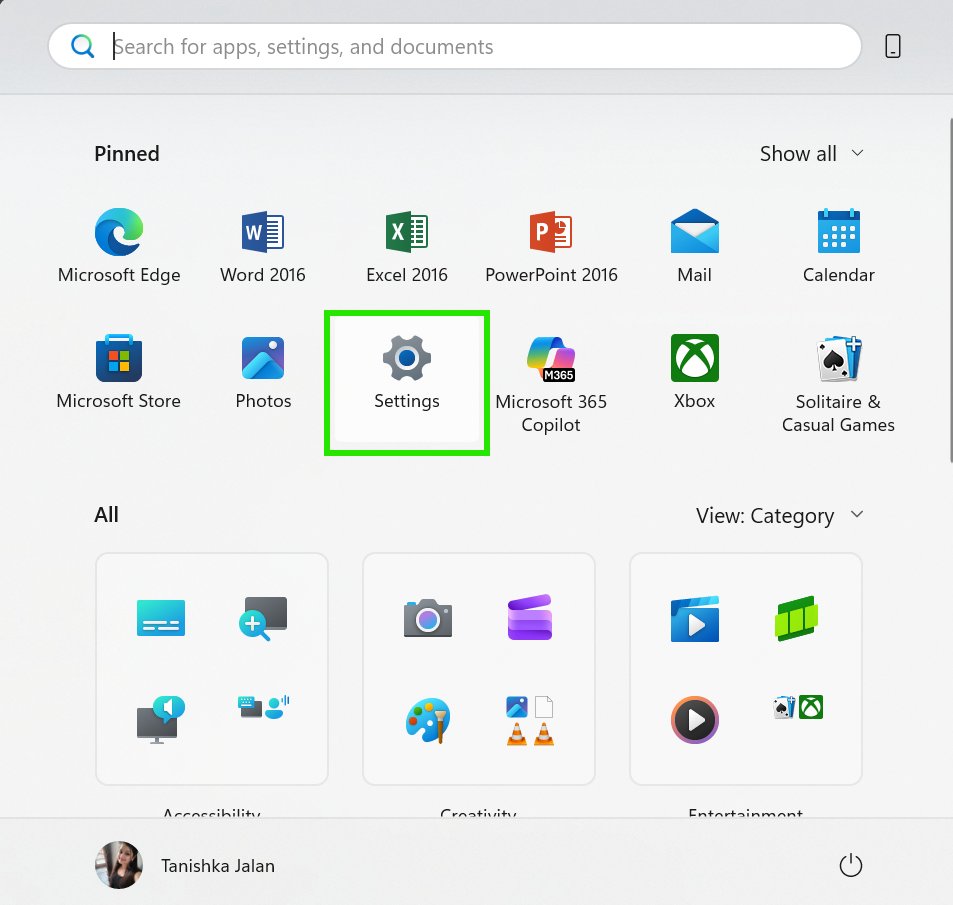Open Tanishka Jalan account menu
This screenshot has height=905, width=953.
tap(185, 865)
